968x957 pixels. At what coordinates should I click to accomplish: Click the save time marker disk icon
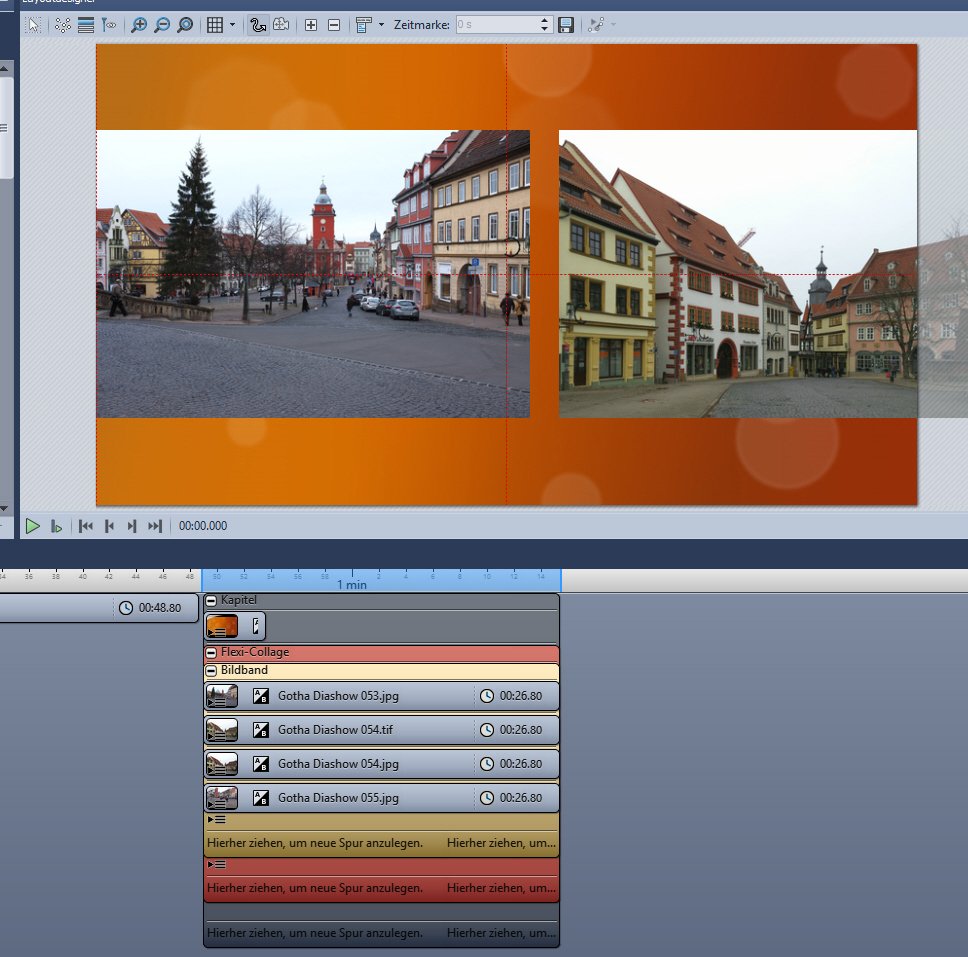[566, 25]
